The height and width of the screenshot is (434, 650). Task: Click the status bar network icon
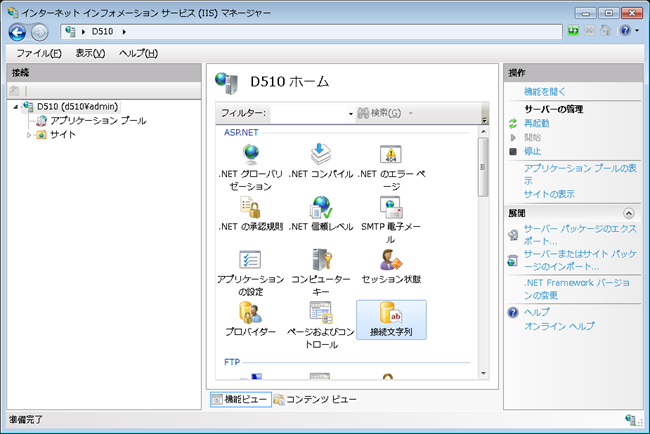pyautogui.click(x=631, y=419)
